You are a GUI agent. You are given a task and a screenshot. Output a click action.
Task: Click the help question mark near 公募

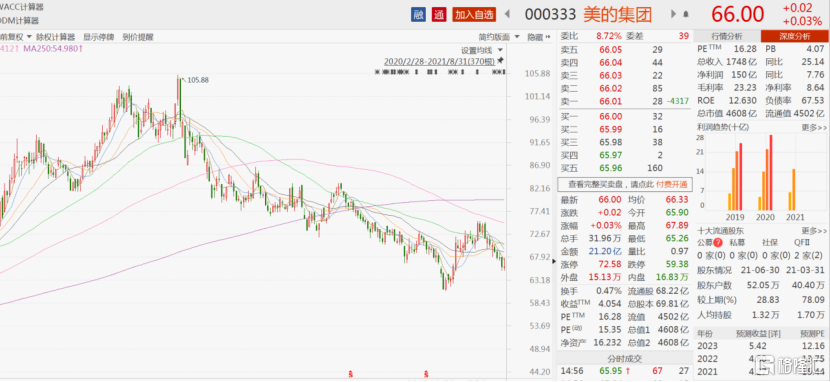pos(718,242)
